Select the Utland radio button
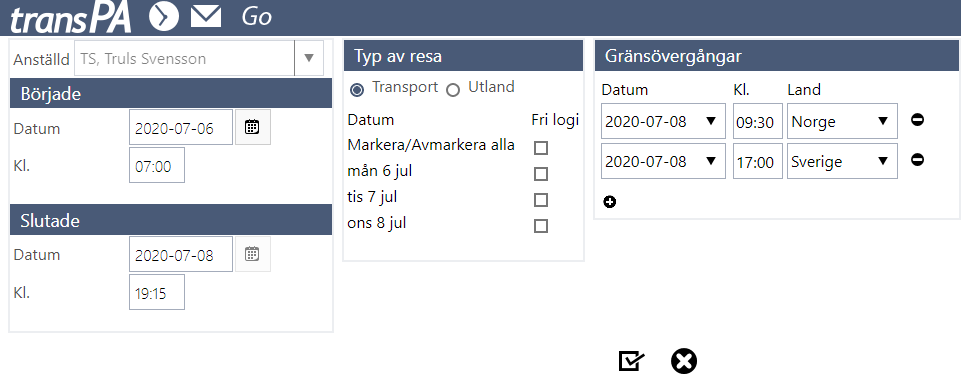961x377 pixels. coord(453,91)
